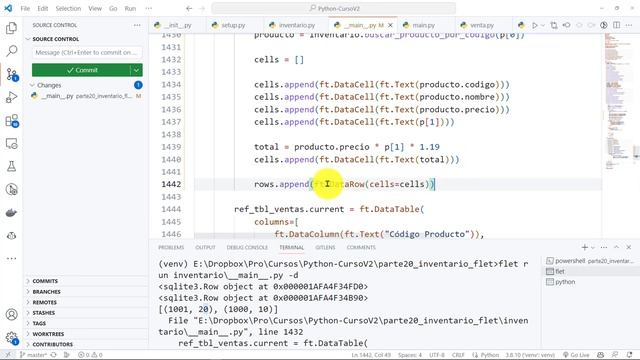The image size is (640, 360).
Task: Split the editor to the right
Action: pyautogui.click(x=616, y=25)
